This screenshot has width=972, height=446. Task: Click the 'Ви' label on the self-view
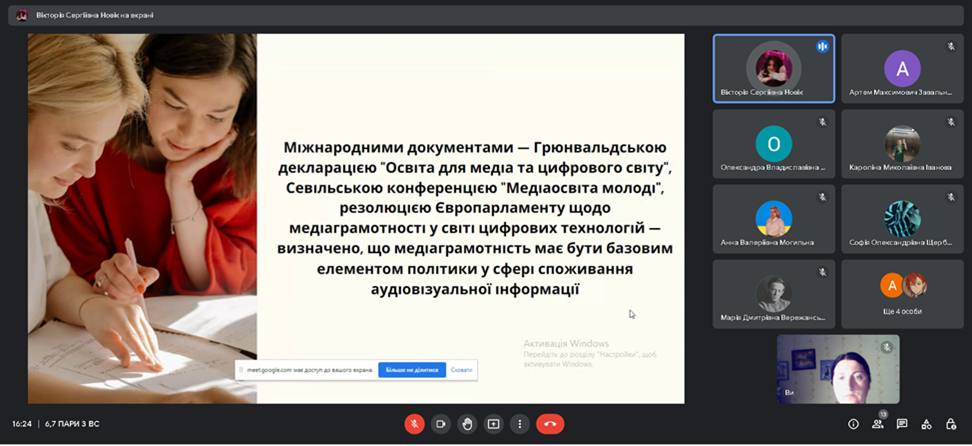click(x=787, y=393)
